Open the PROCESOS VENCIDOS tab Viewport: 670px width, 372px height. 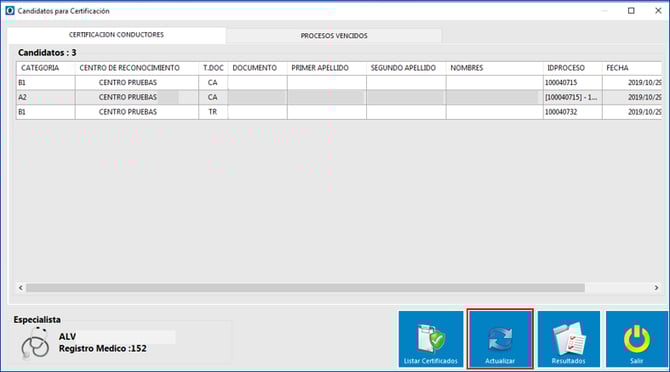[x=334, y=36]
